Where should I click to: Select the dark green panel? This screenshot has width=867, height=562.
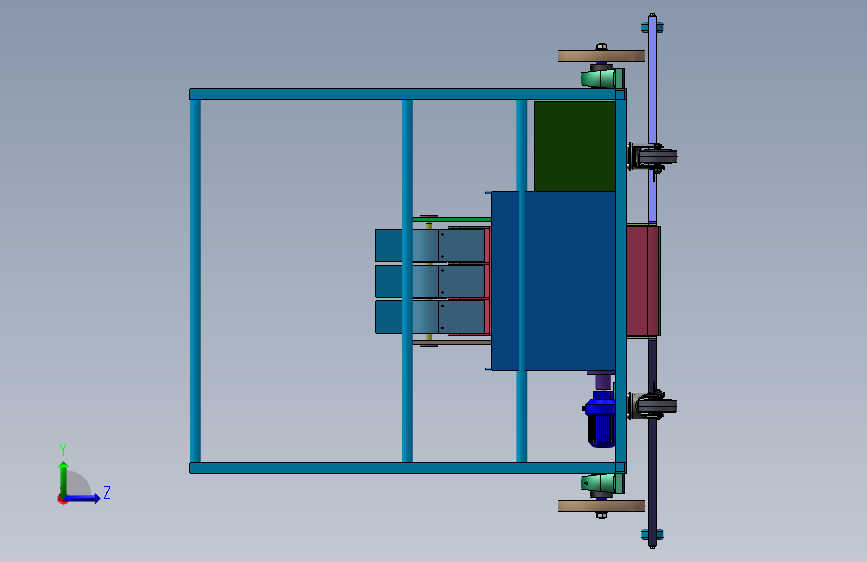coord(574,146)
